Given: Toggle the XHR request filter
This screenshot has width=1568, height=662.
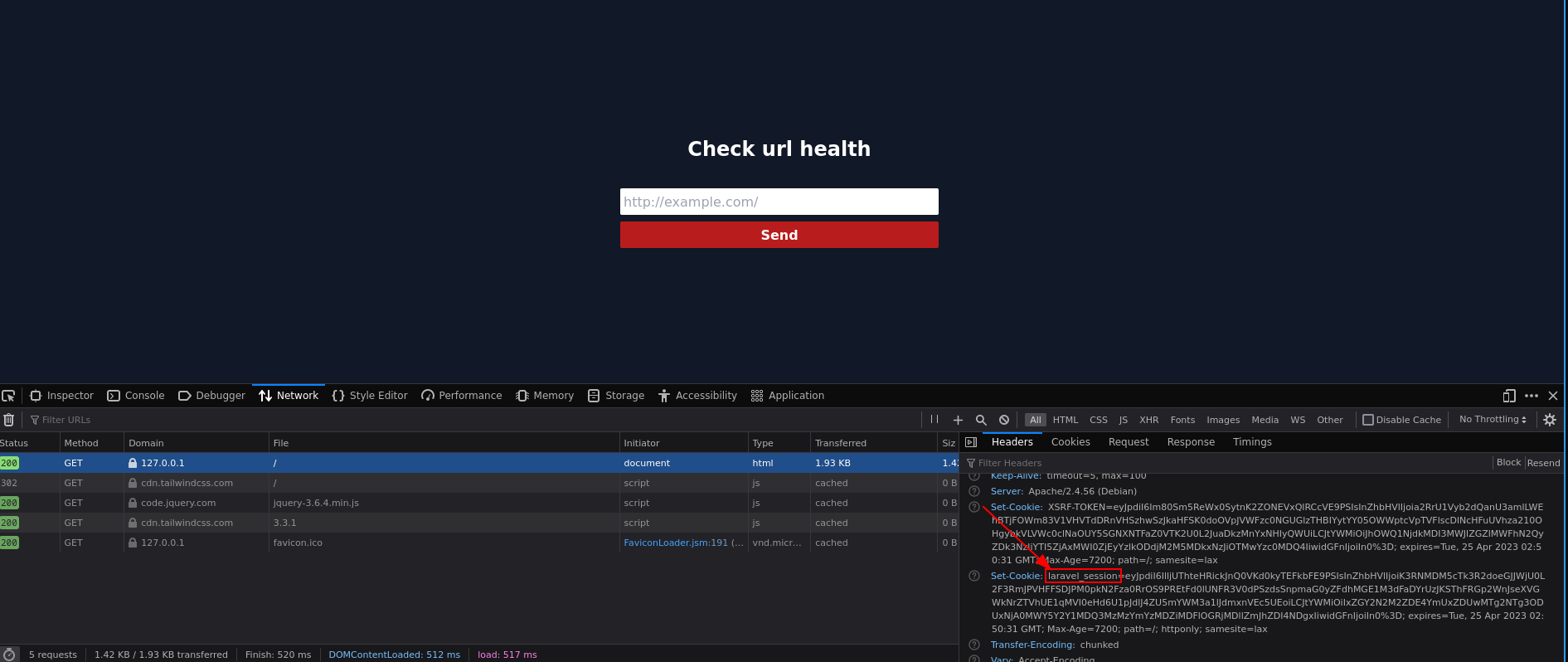Looking at the screenshot, I should click(x=1148, y=420).
